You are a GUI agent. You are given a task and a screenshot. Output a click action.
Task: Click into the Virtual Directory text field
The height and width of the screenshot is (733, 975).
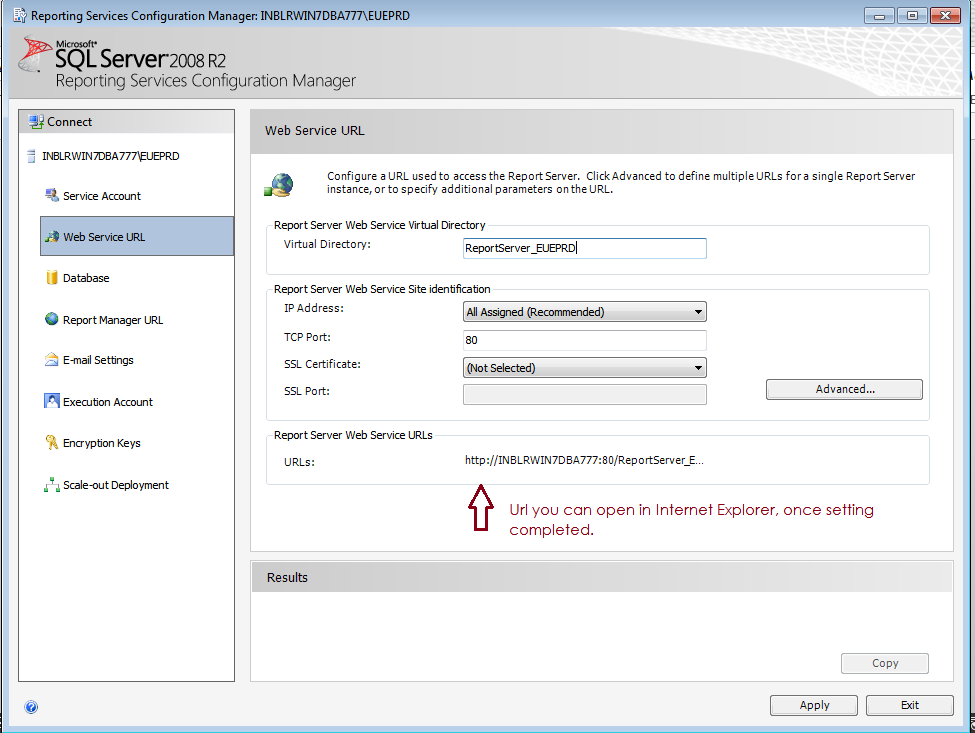(585, 248)
